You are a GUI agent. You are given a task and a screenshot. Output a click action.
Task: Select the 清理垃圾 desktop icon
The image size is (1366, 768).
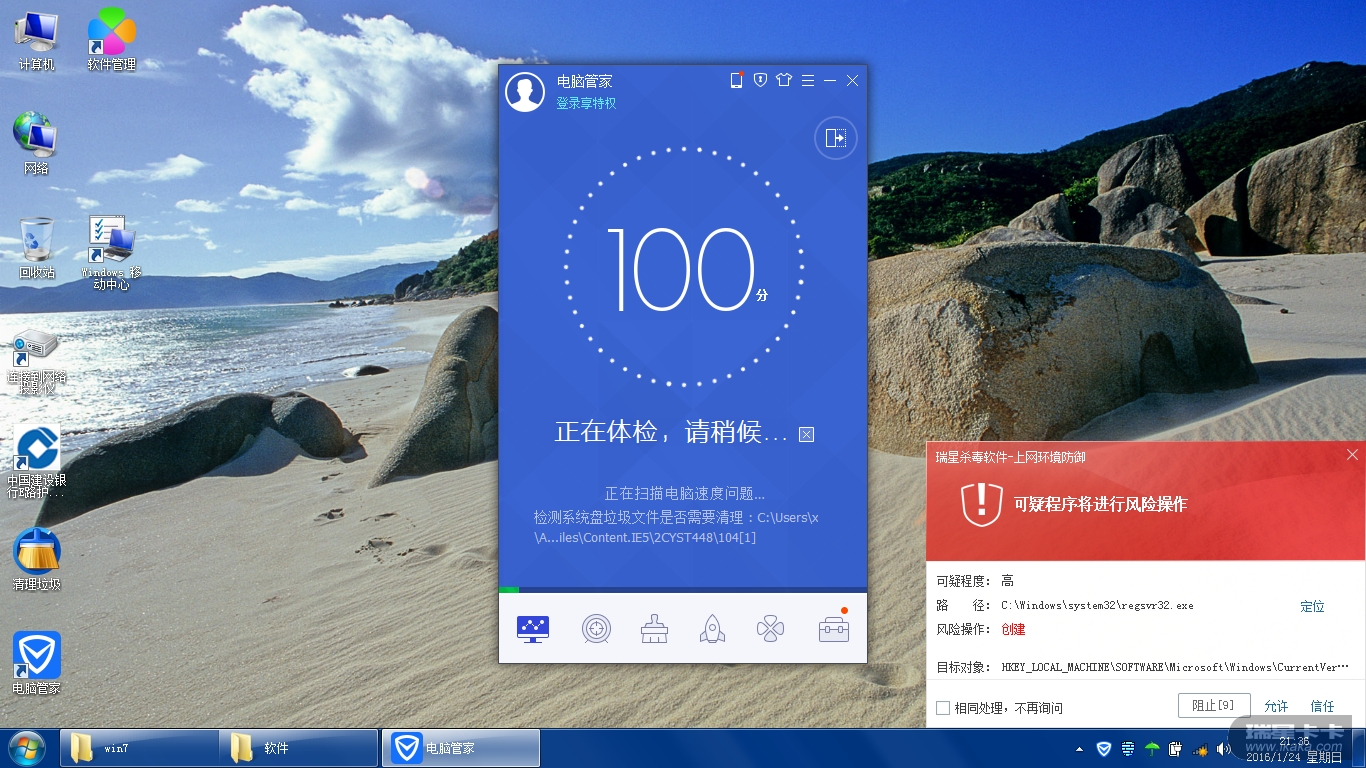click(x=37, y=560)
